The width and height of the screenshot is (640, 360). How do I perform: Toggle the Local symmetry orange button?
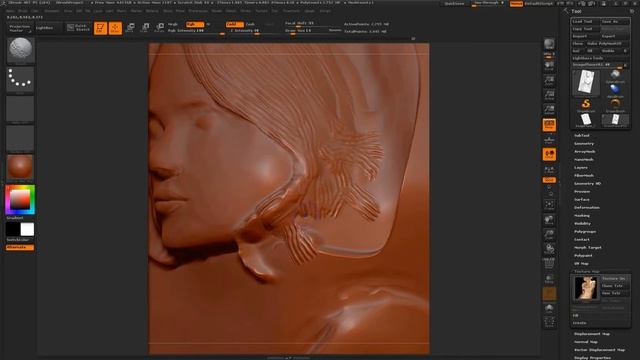(x=549, y=154)
